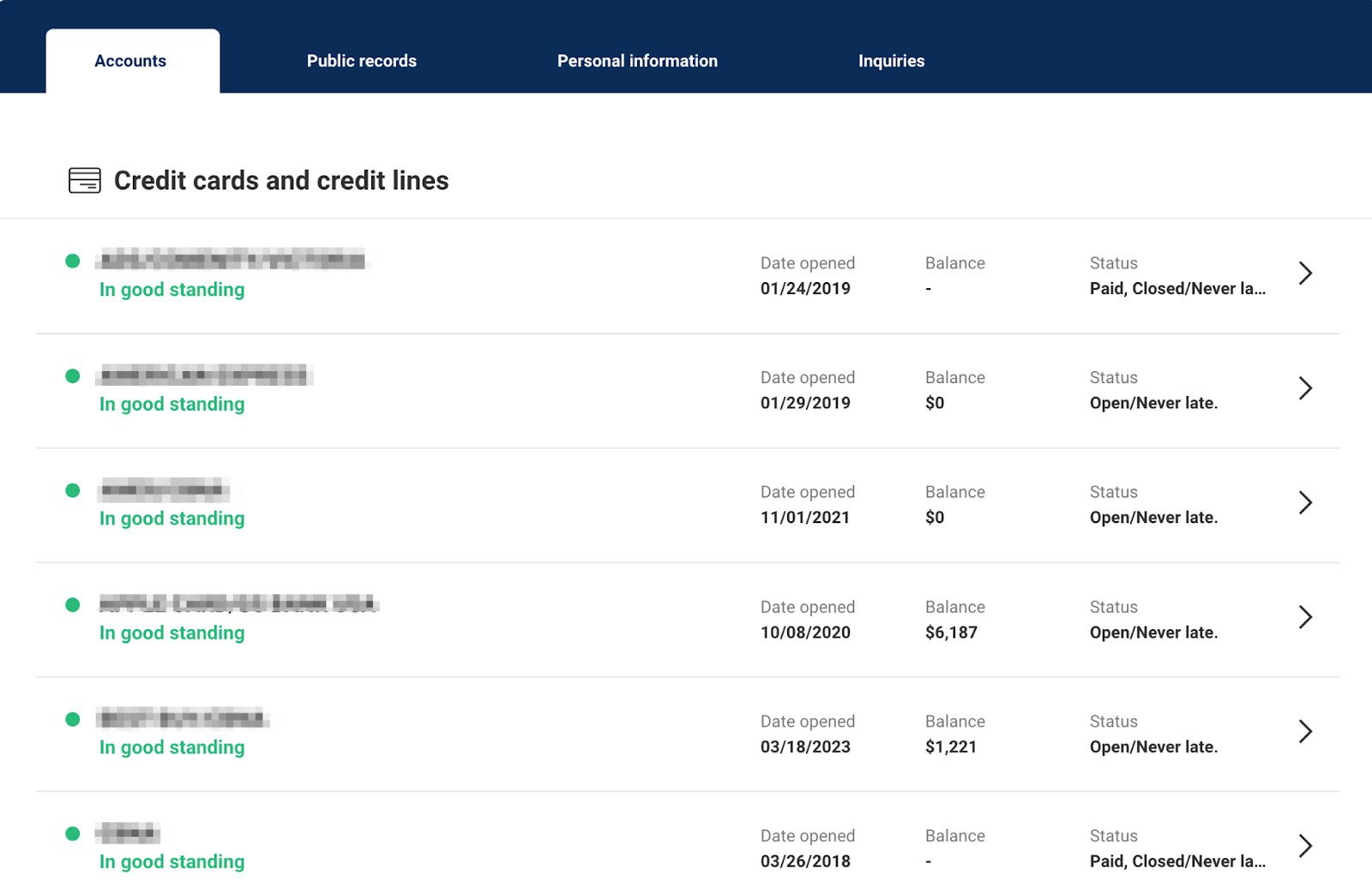Click the date 11/01/2021
Image resolution: width=1372 pixels, height=895 pixels.
[x=805, y=518]
